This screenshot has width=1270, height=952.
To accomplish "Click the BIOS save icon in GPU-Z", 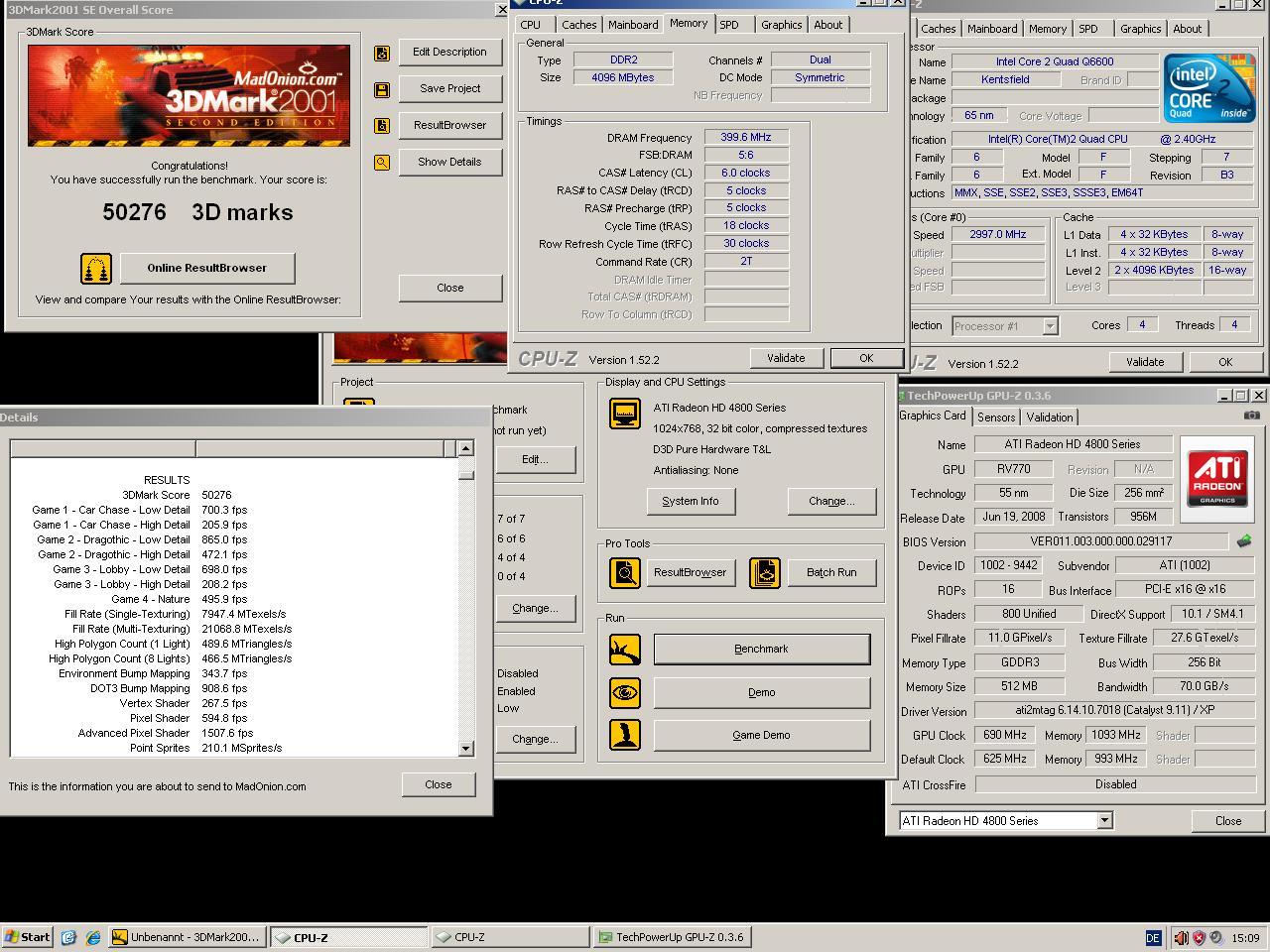I will 1243,541.
